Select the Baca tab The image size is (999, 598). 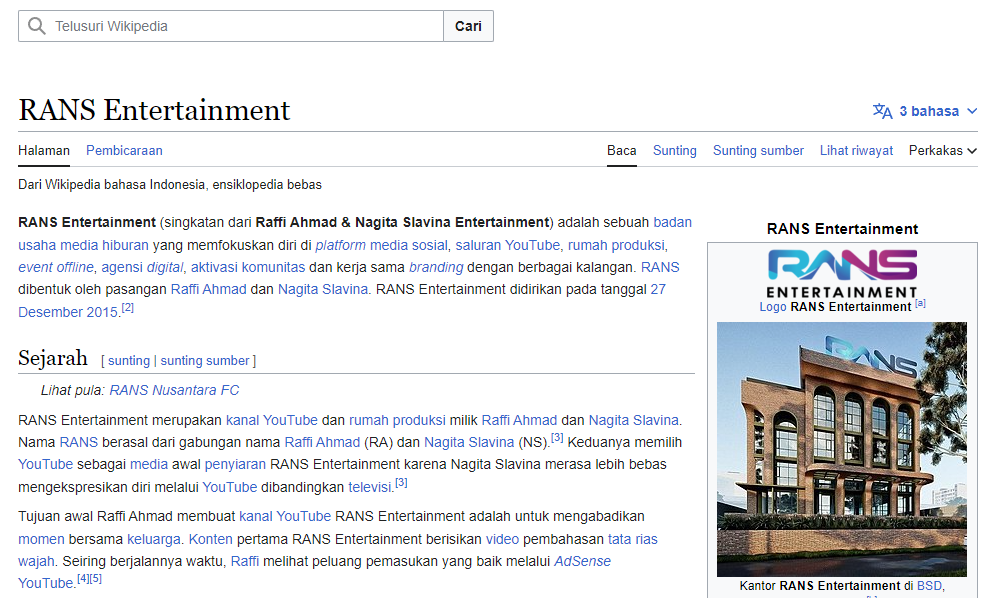(621, 151)
